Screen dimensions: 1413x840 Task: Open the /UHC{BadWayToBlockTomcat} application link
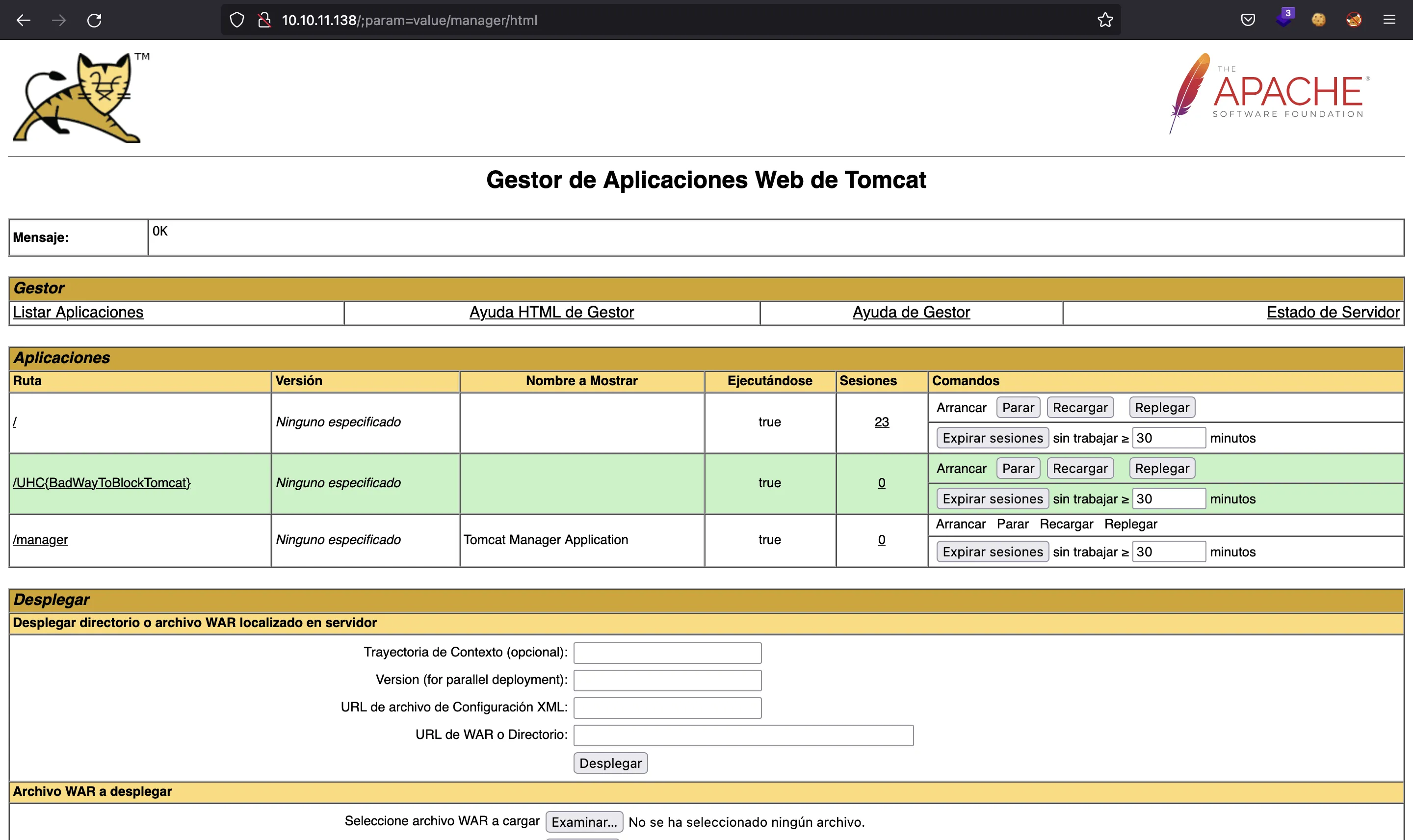tap(102, 483)
